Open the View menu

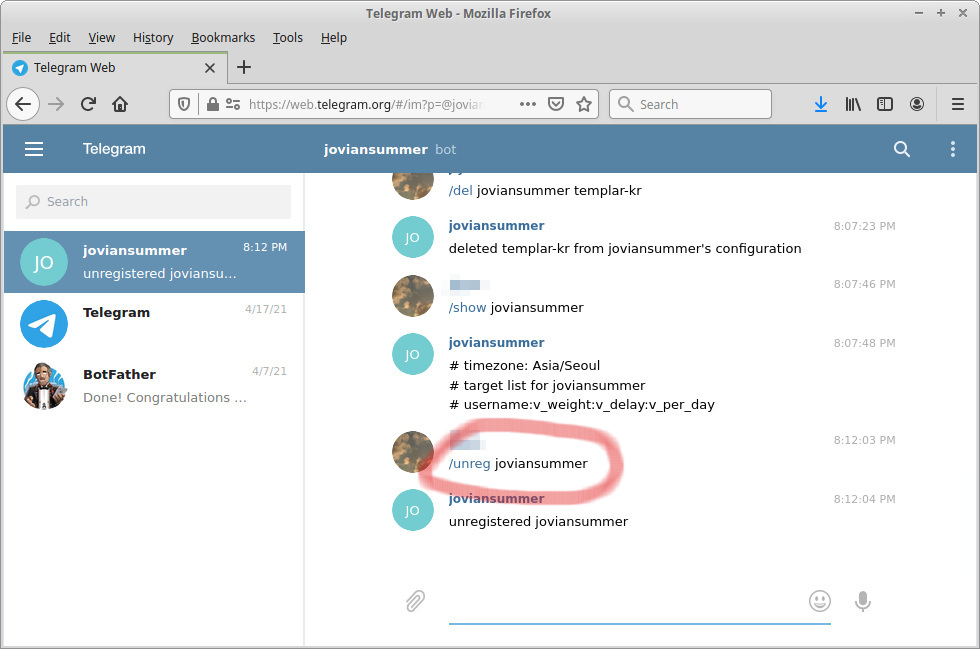click(101, 38)
